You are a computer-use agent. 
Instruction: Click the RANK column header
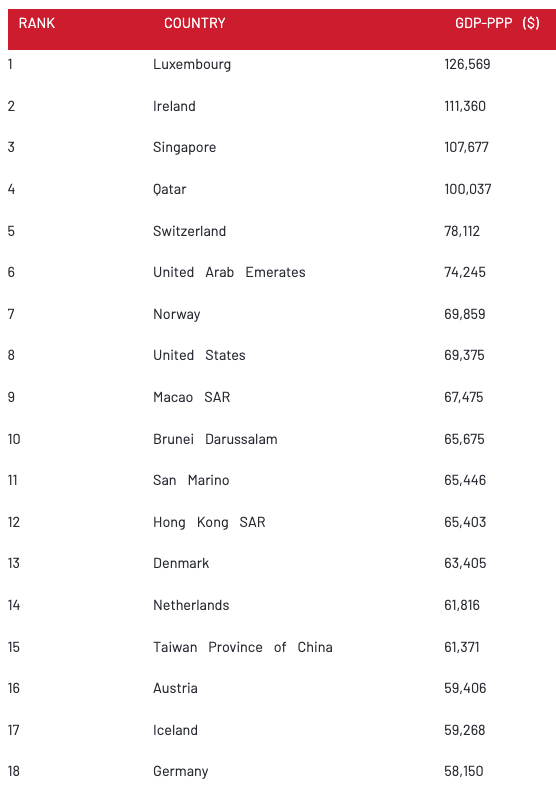click(x=37, y=23)
